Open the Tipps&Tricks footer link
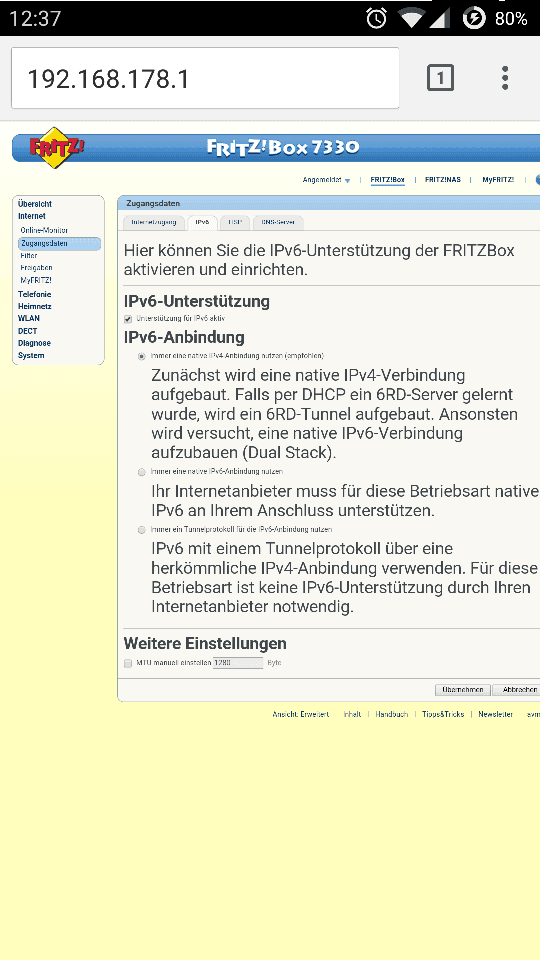This screenshot has width=540, height=960. [x=443, y=714]
